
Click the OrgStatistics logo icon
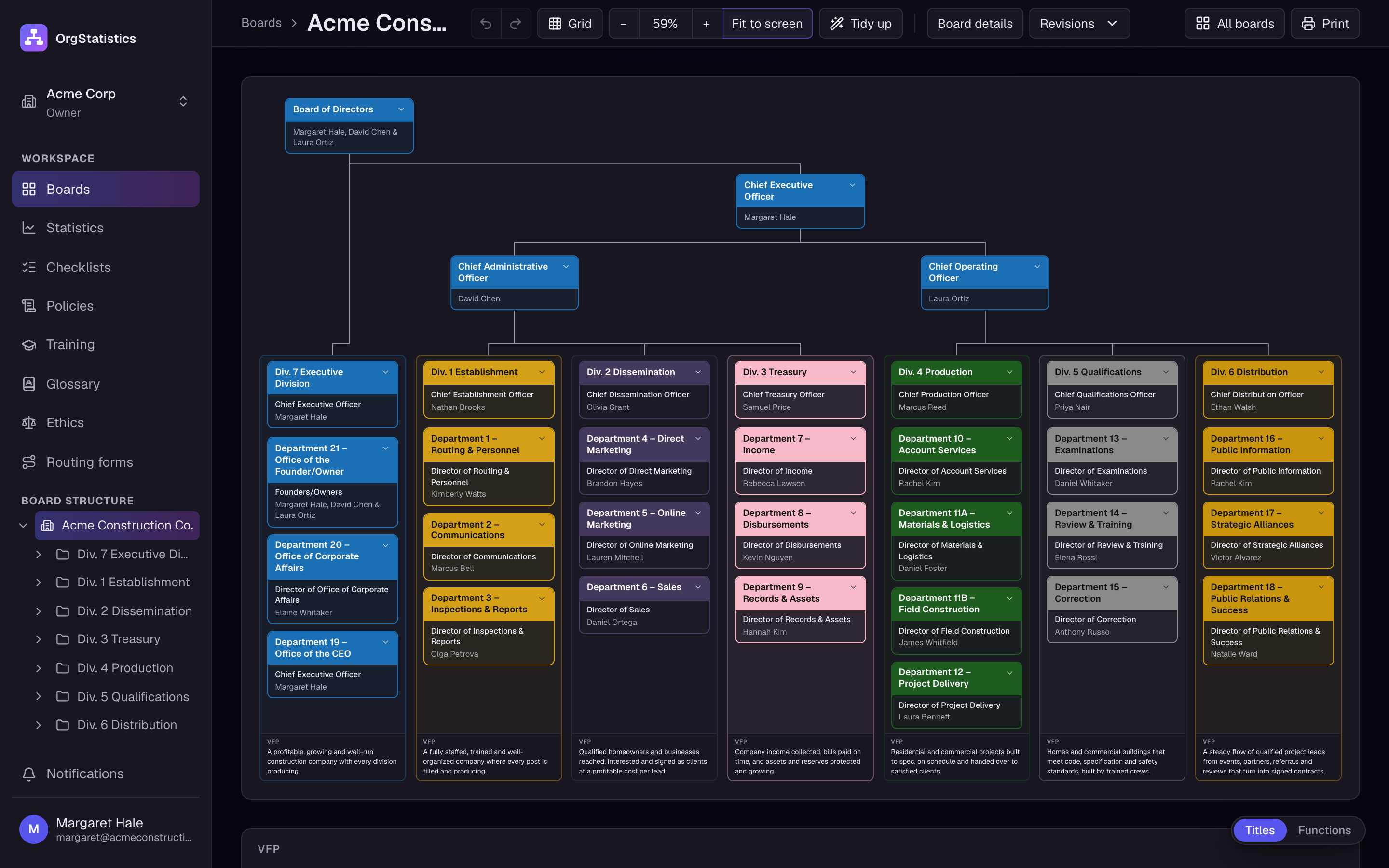point(33,38)
